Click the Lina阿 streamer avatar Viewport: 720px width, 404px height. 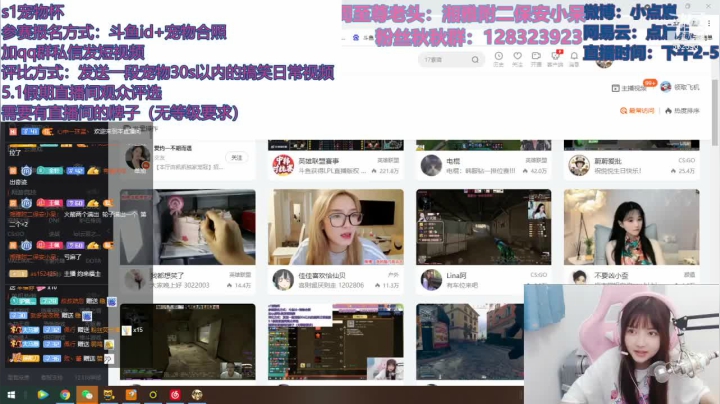point(431,280)
